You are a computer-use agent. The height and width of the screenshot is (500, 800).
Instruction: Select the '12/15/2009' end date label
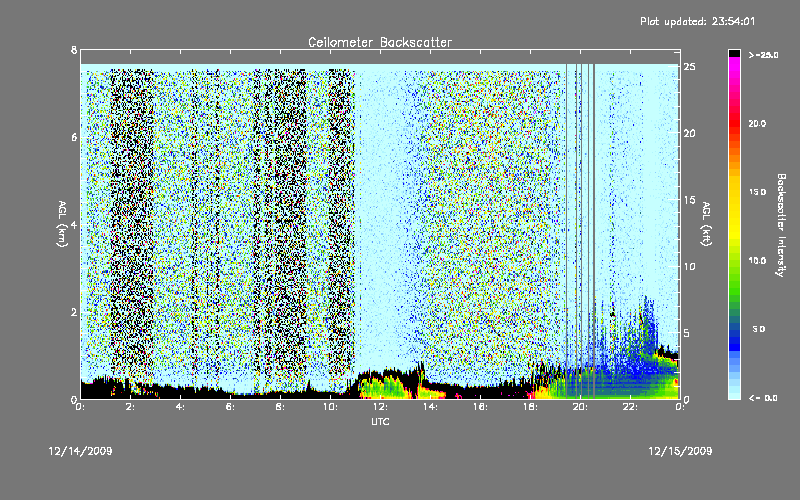coord(680,451)
